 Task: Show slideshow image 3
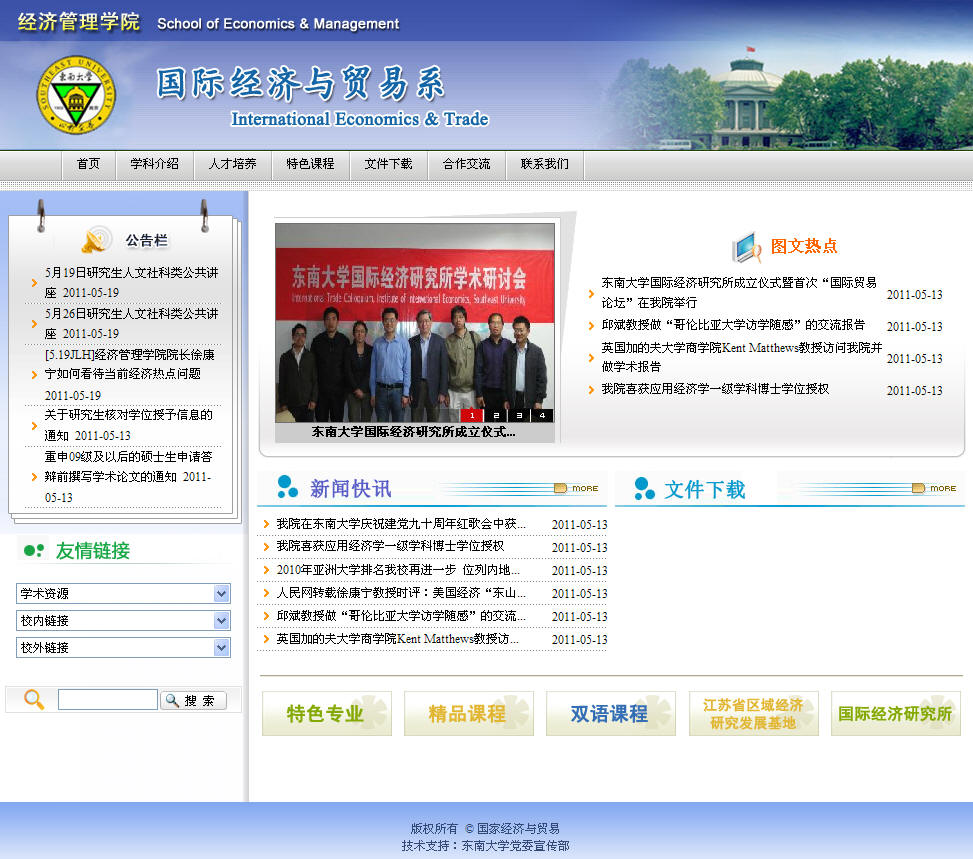click(x=519, y=415)
